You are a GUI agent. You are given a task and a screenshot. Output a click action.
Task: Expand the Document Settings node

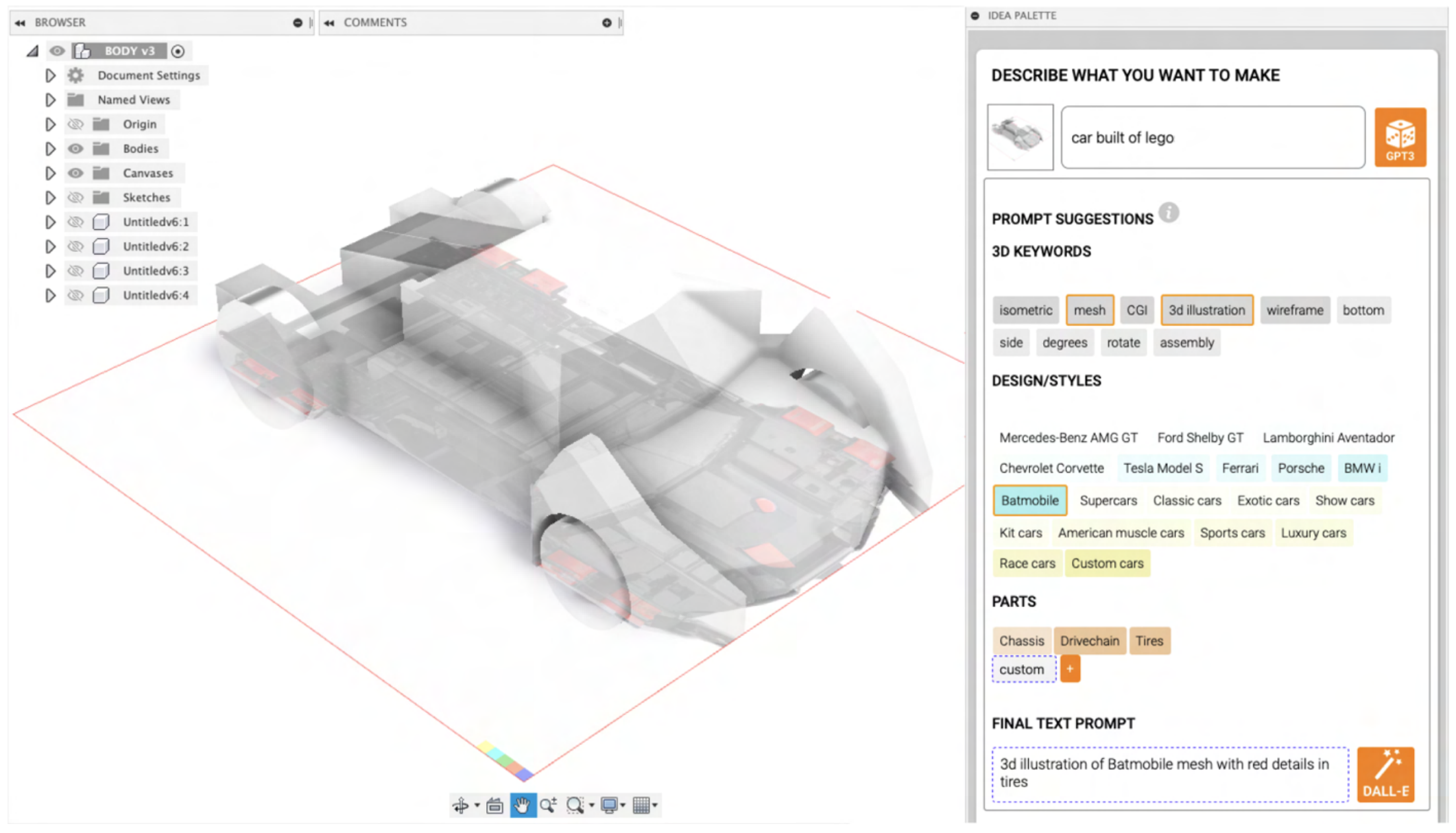[x=50, y=75]
